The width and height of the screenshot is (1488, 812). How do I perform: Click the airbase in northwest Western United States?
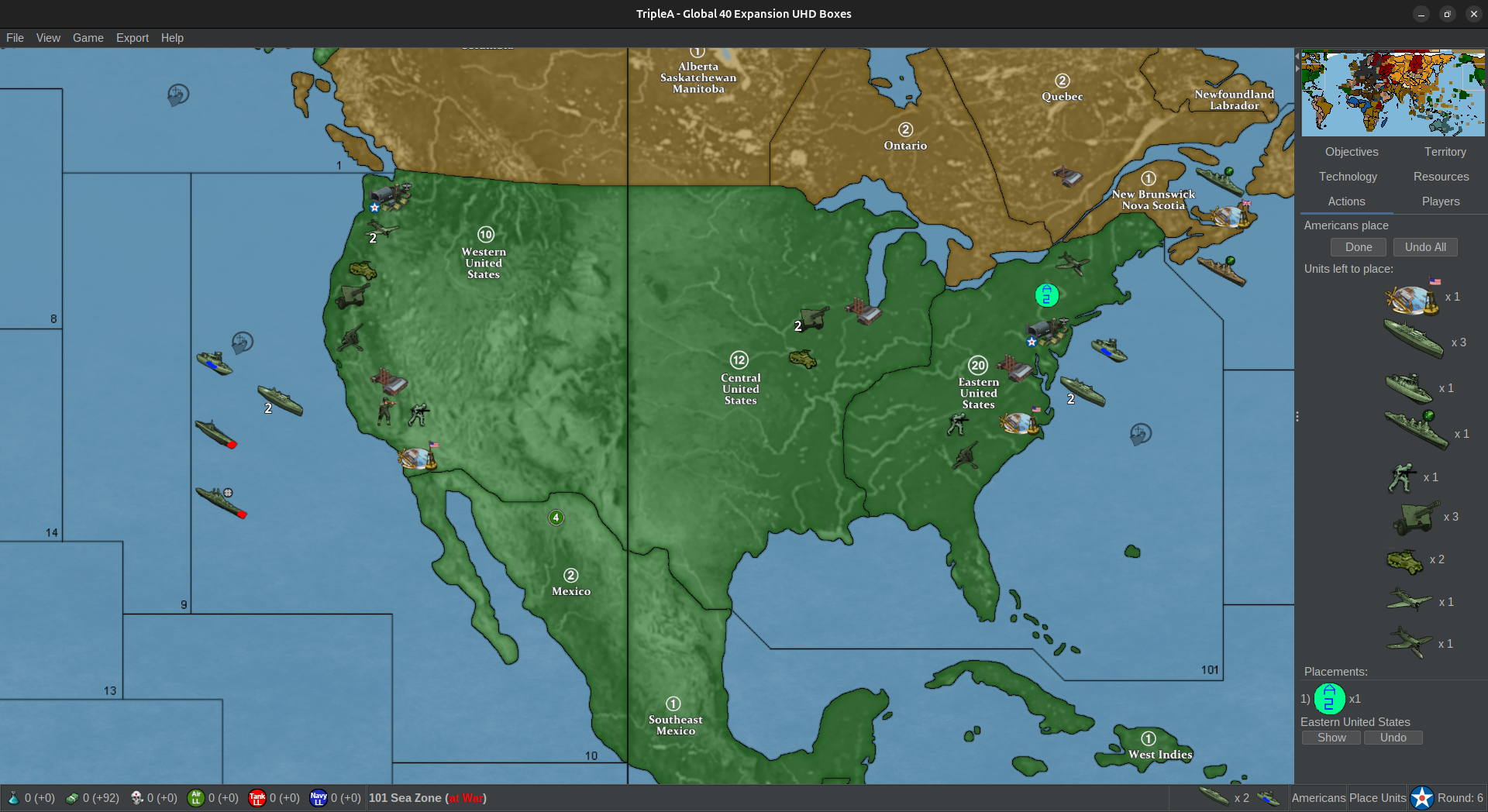coord(391,197)
